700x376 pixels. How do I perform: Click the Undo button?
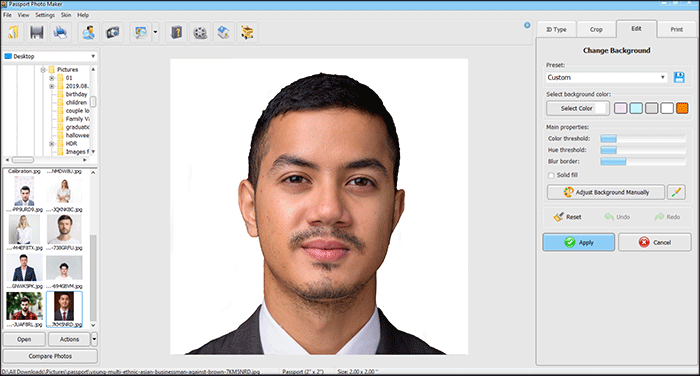617,217
